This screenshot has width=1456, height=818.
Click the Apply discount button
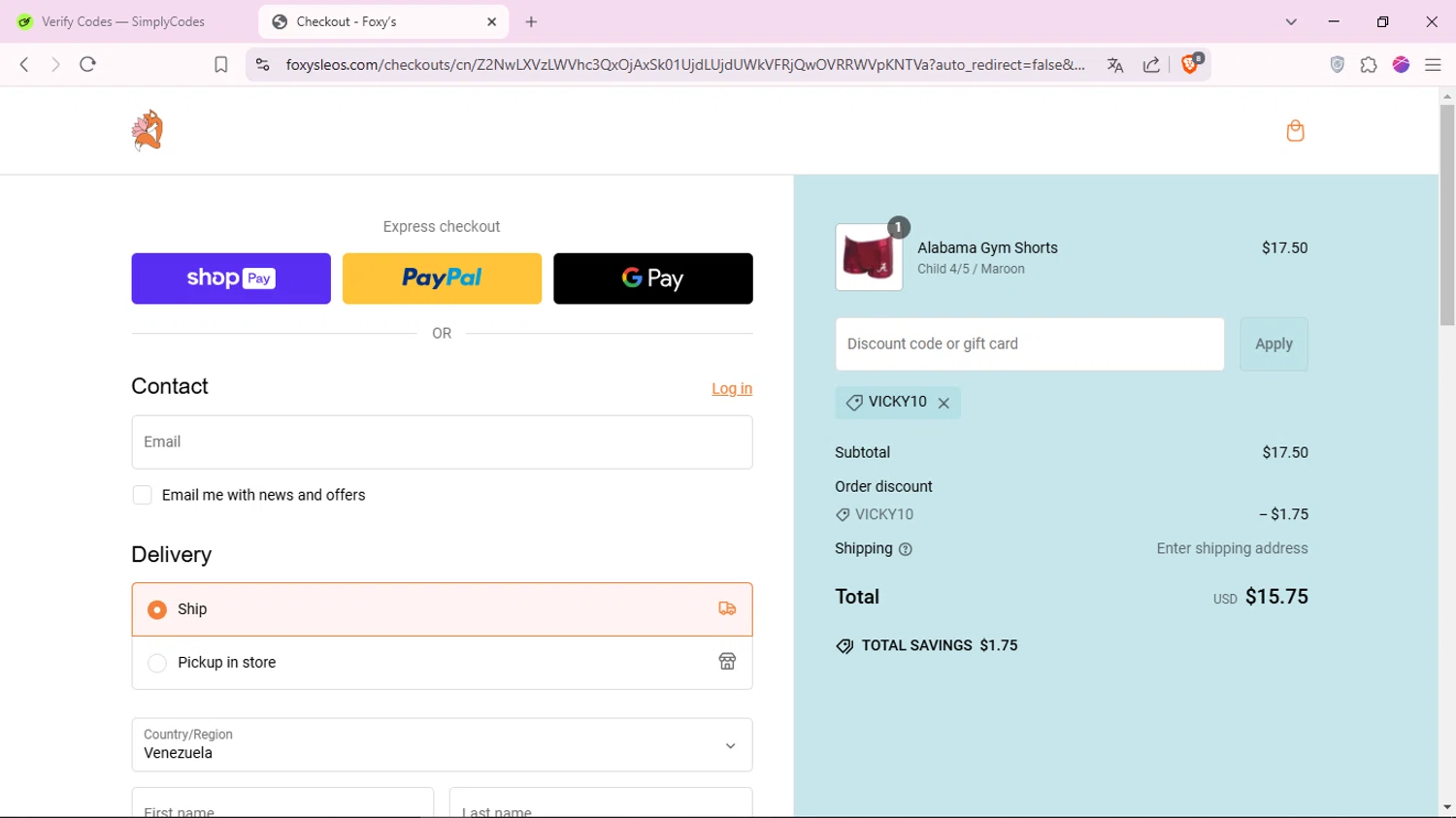[1274, 344]
